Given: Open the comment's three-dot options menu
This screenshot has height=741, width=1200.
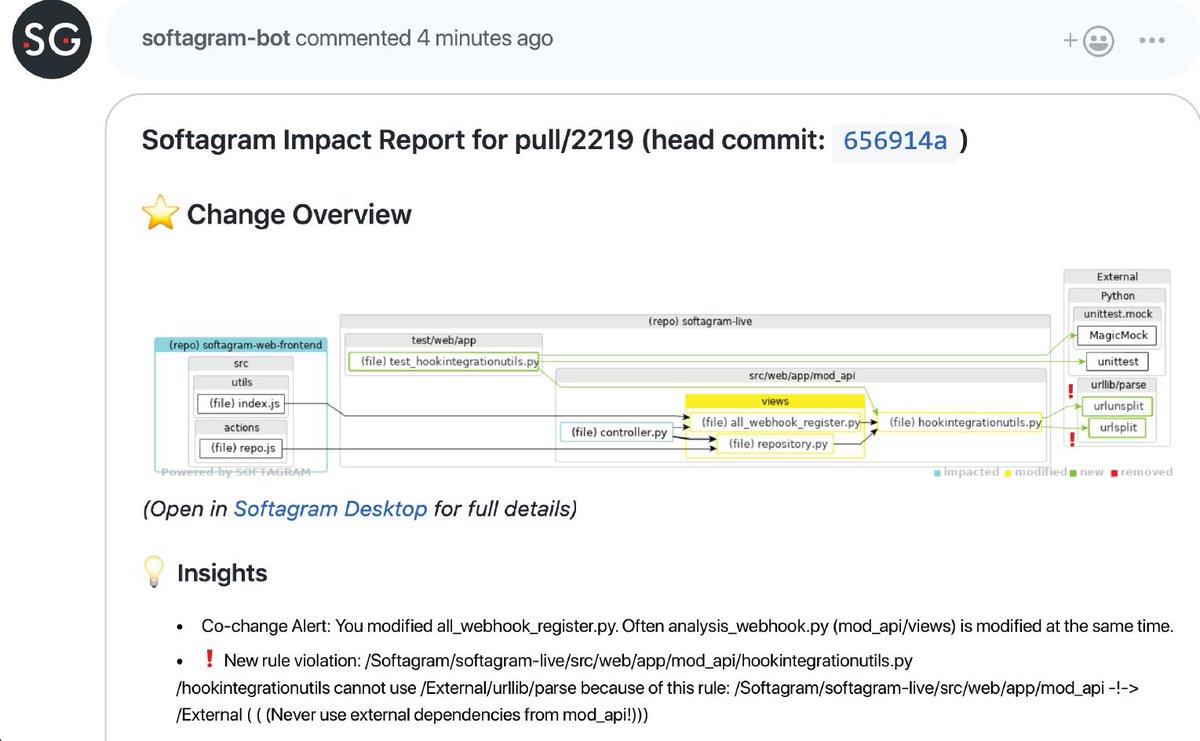Looking at the screenshot, I should (1151, 41).
